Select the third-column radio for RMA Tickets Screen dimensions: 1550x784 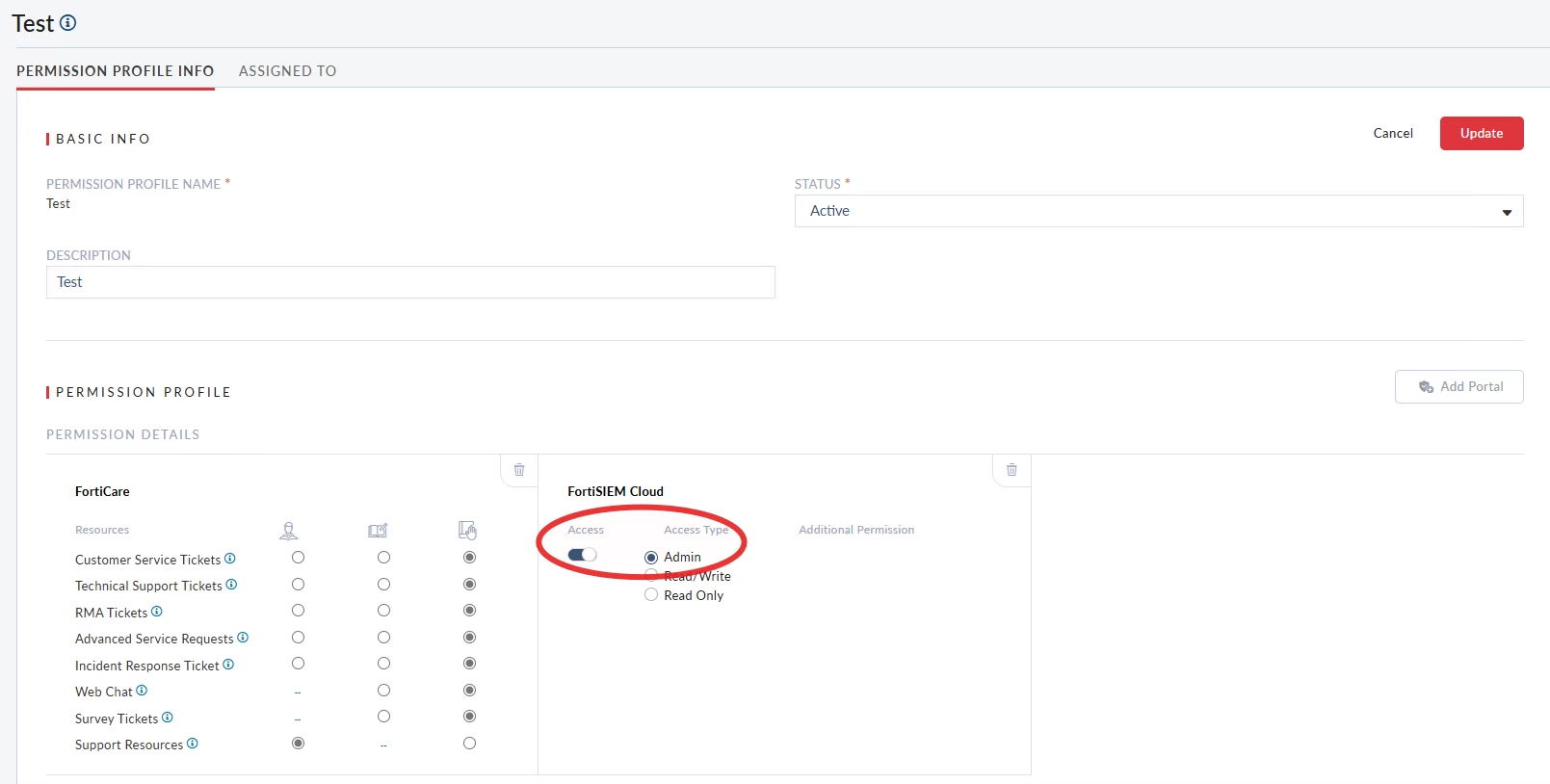click(x=470, y=611)
